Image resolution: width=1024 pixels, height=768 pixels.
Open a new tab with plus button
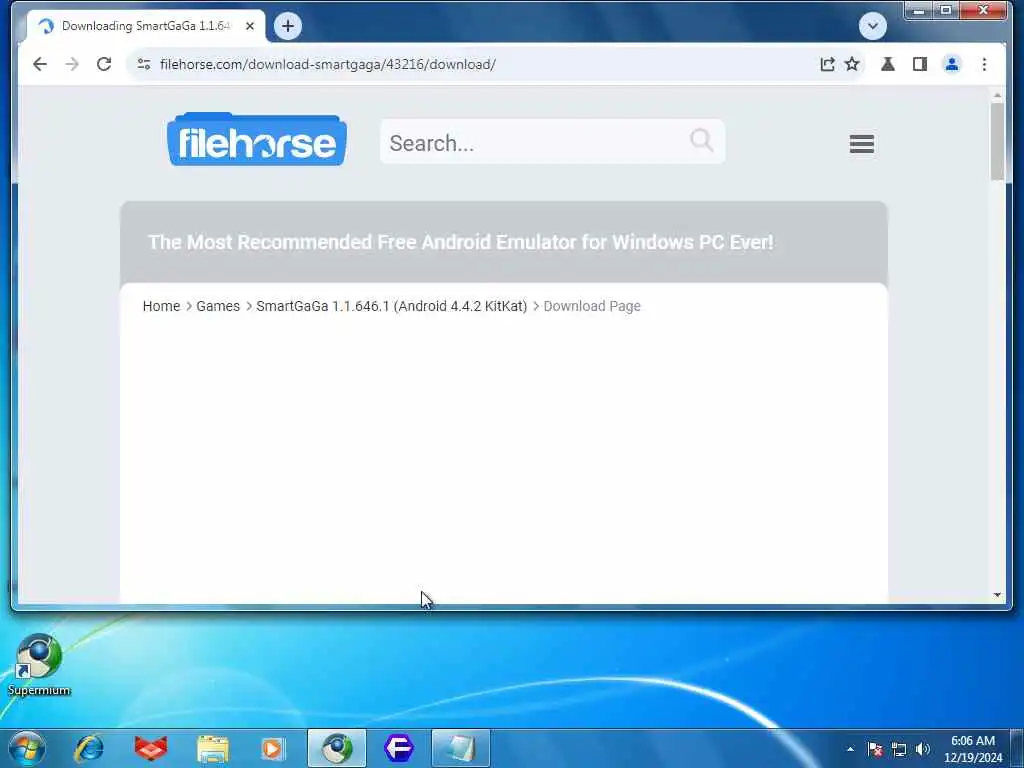click(288, 26)
